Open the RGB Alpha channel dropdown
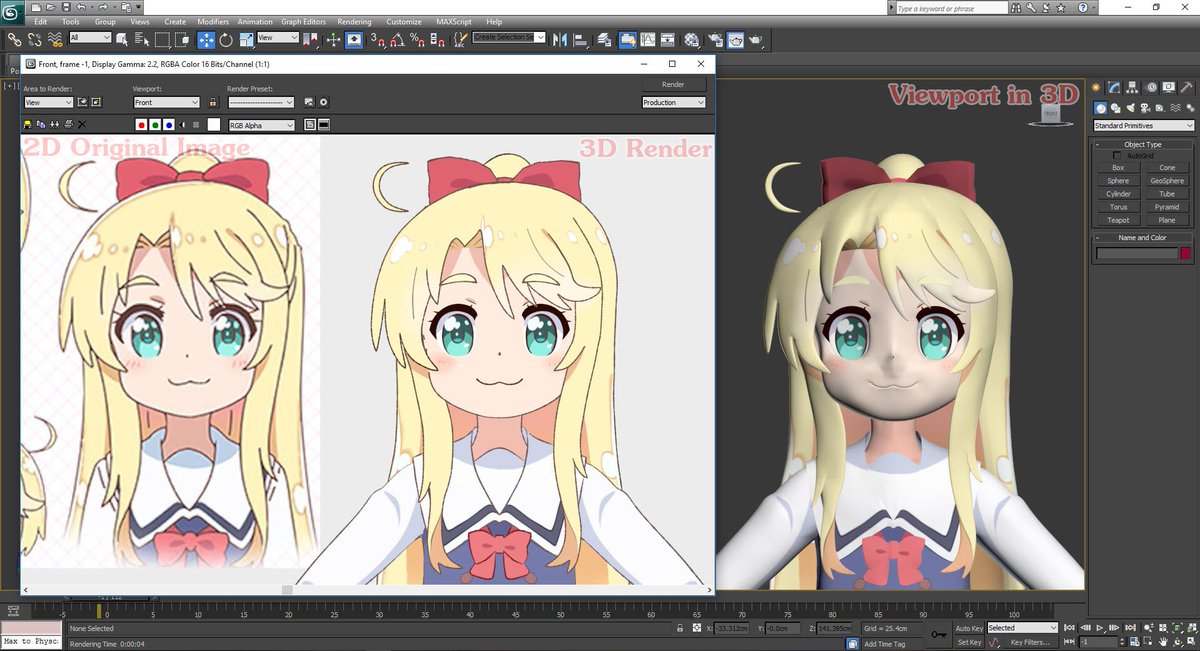1200x651 pixels. (261, 125)
